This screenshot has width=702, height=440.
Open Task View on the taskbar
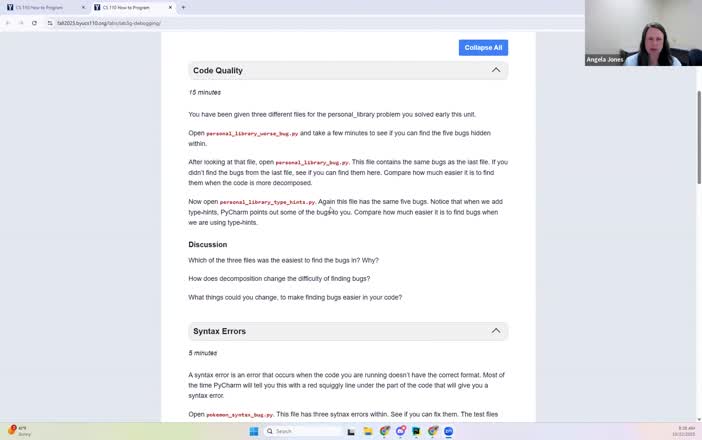click(x=351, y=431)
